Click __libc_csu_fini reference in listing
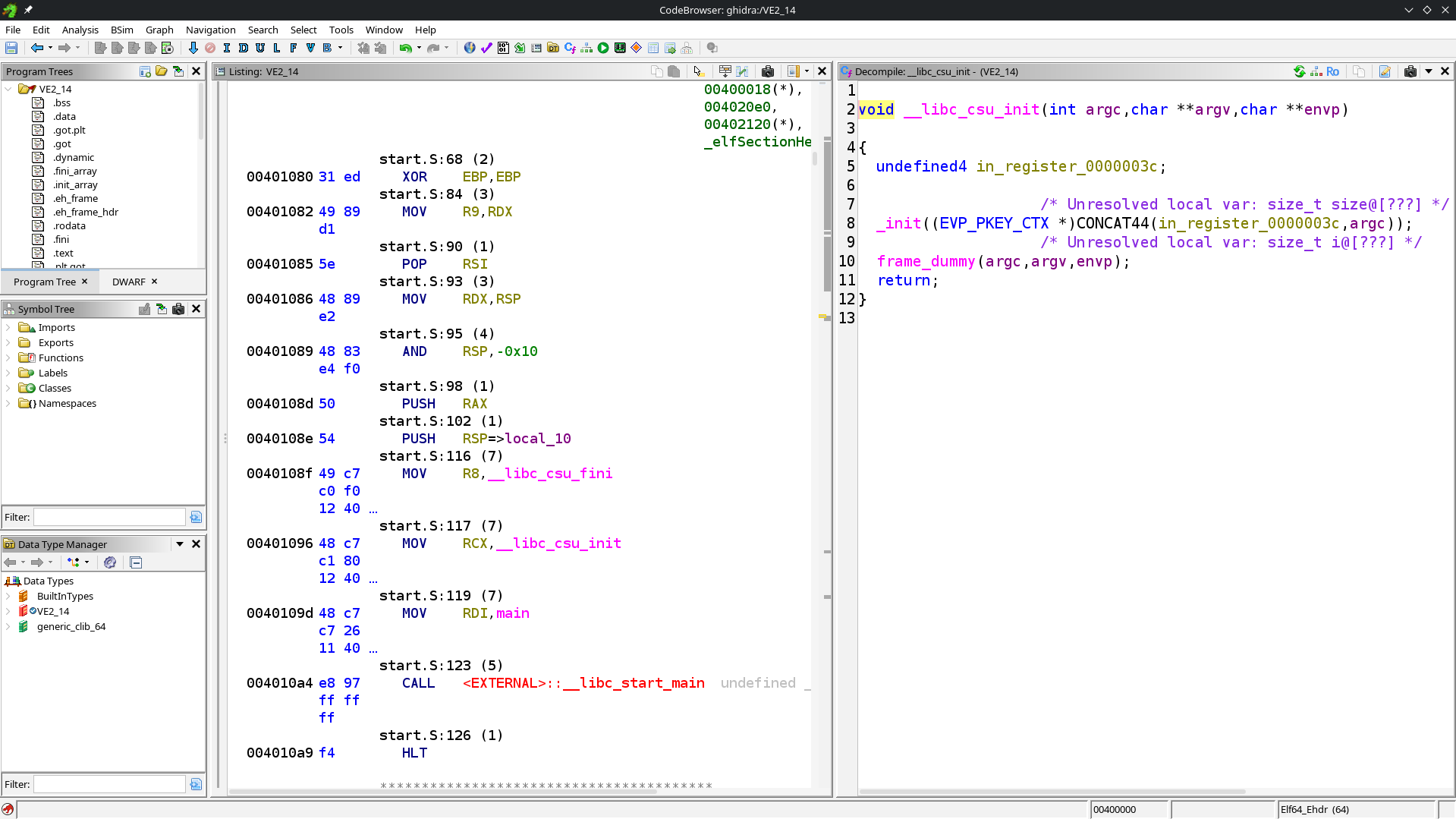 point(550,474)
